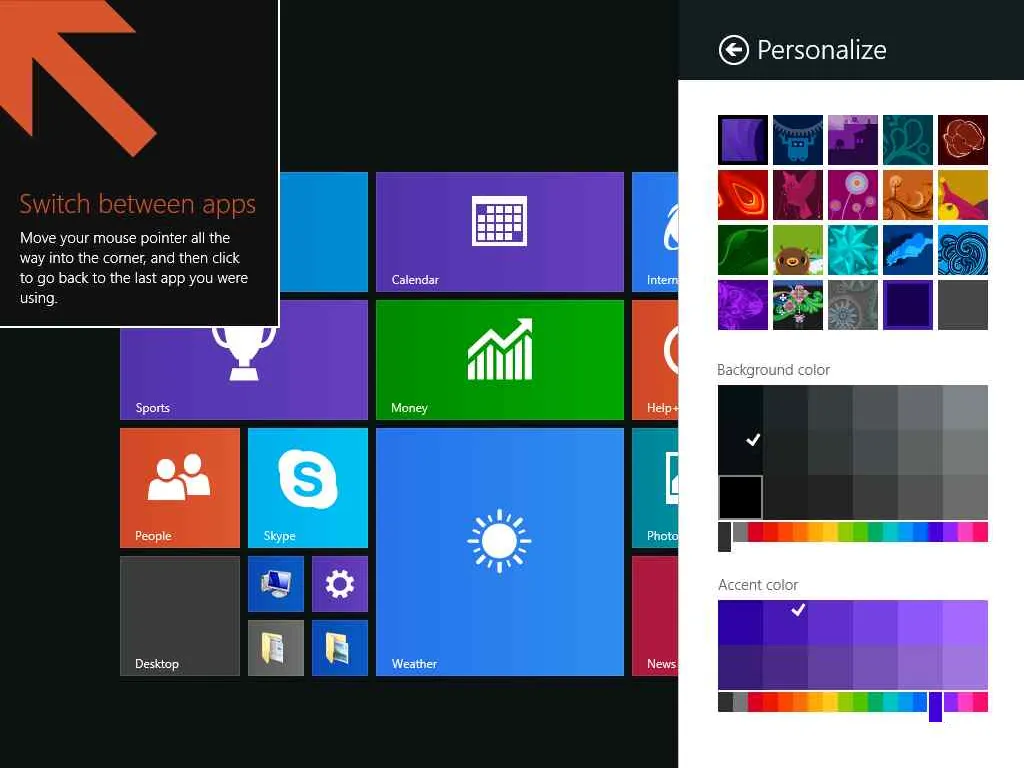Viewport: 1024px width, 768px height.
Task: Open the Money tile
Action: (500, 360)
